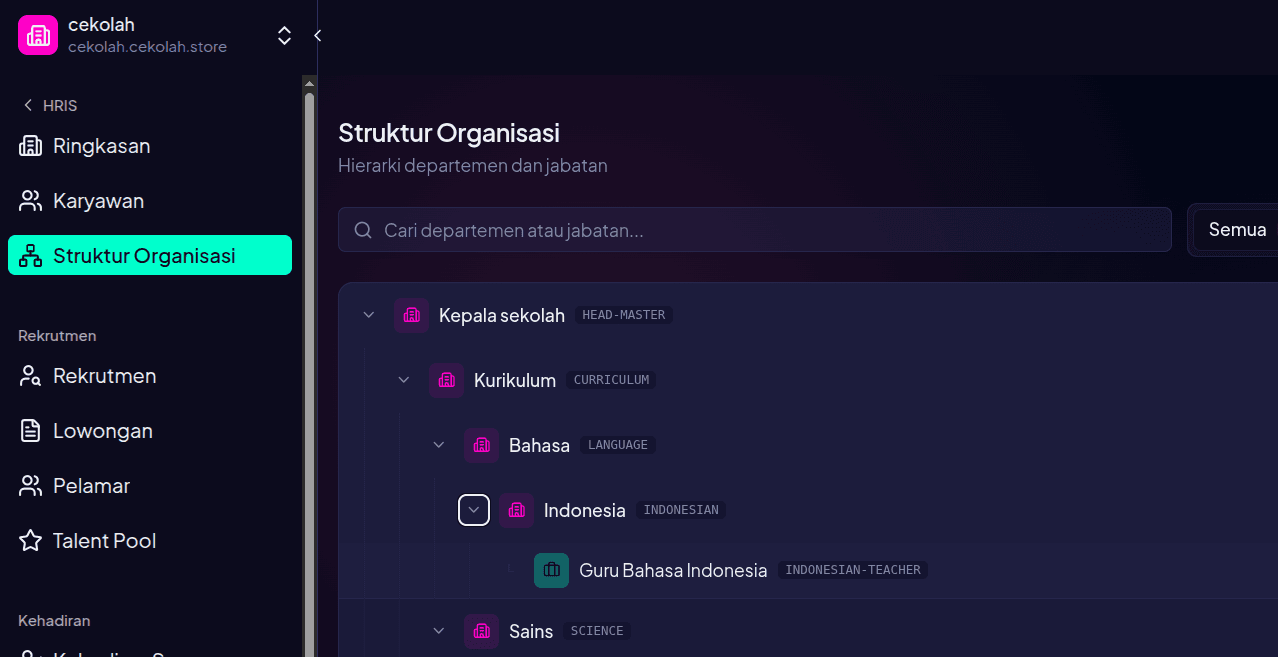Viewport: 1278px width, 657px height.
Task: Go back using the HRIS link
Action: pyautogui.click(x=47, y=105)
